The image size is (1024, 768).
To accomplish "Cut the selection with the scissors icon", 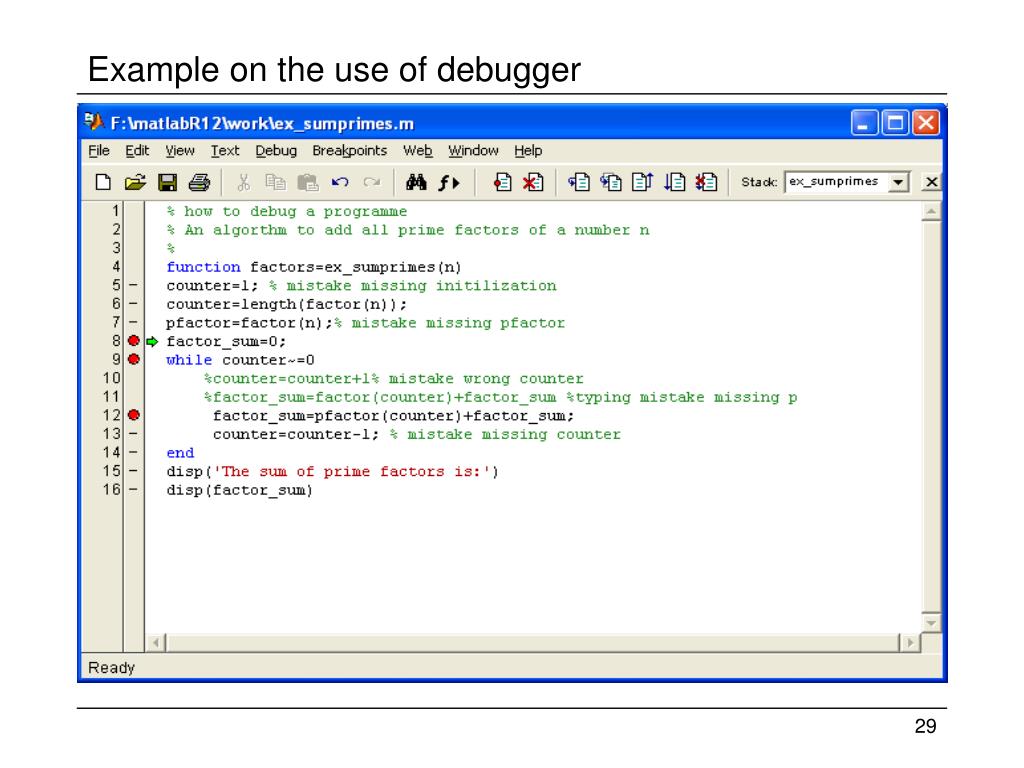I will pyautogui.click(x=244, y=182).
